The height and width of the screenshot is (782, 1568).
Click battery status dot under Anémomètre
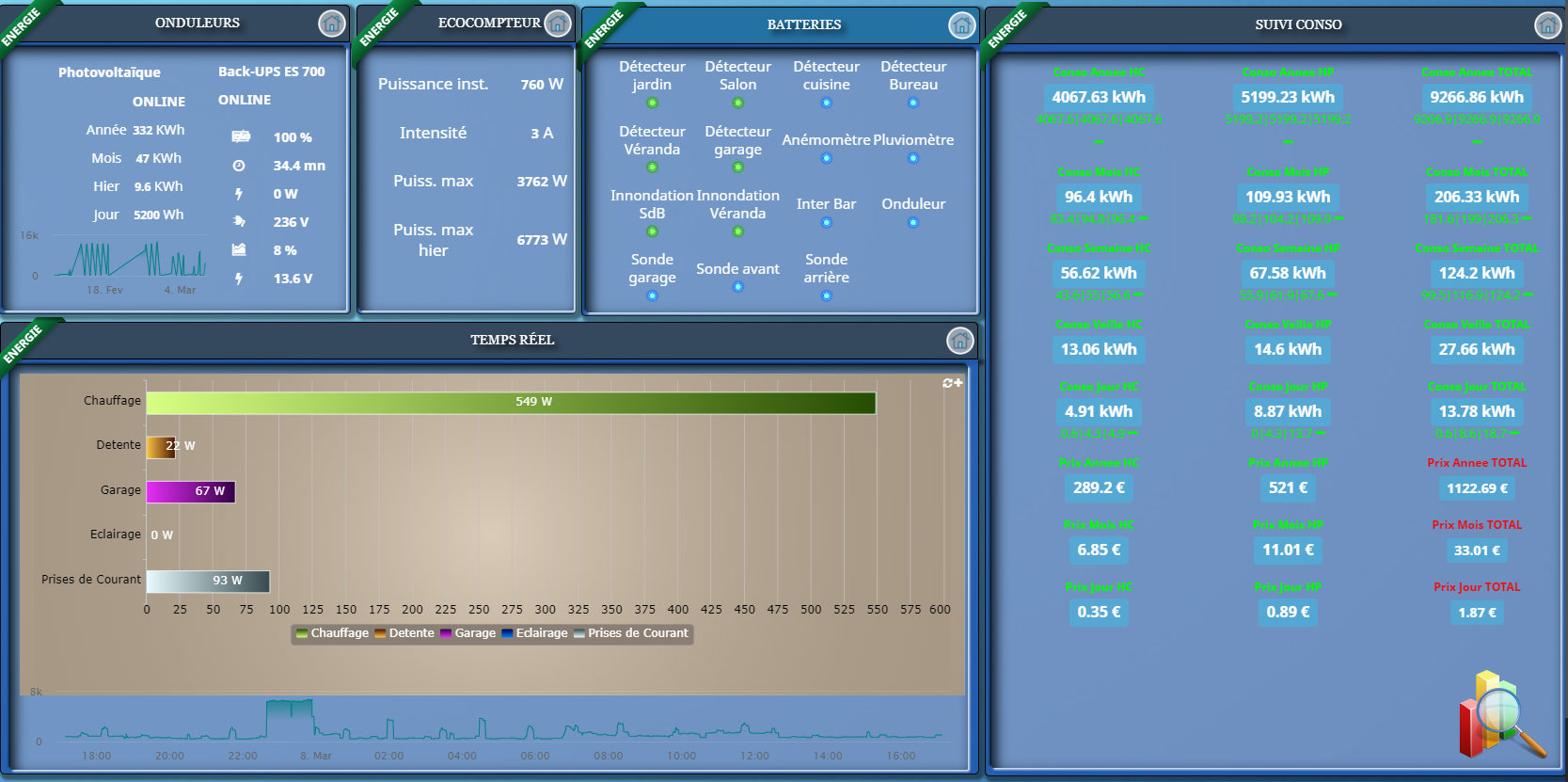[x=826, y=158]
